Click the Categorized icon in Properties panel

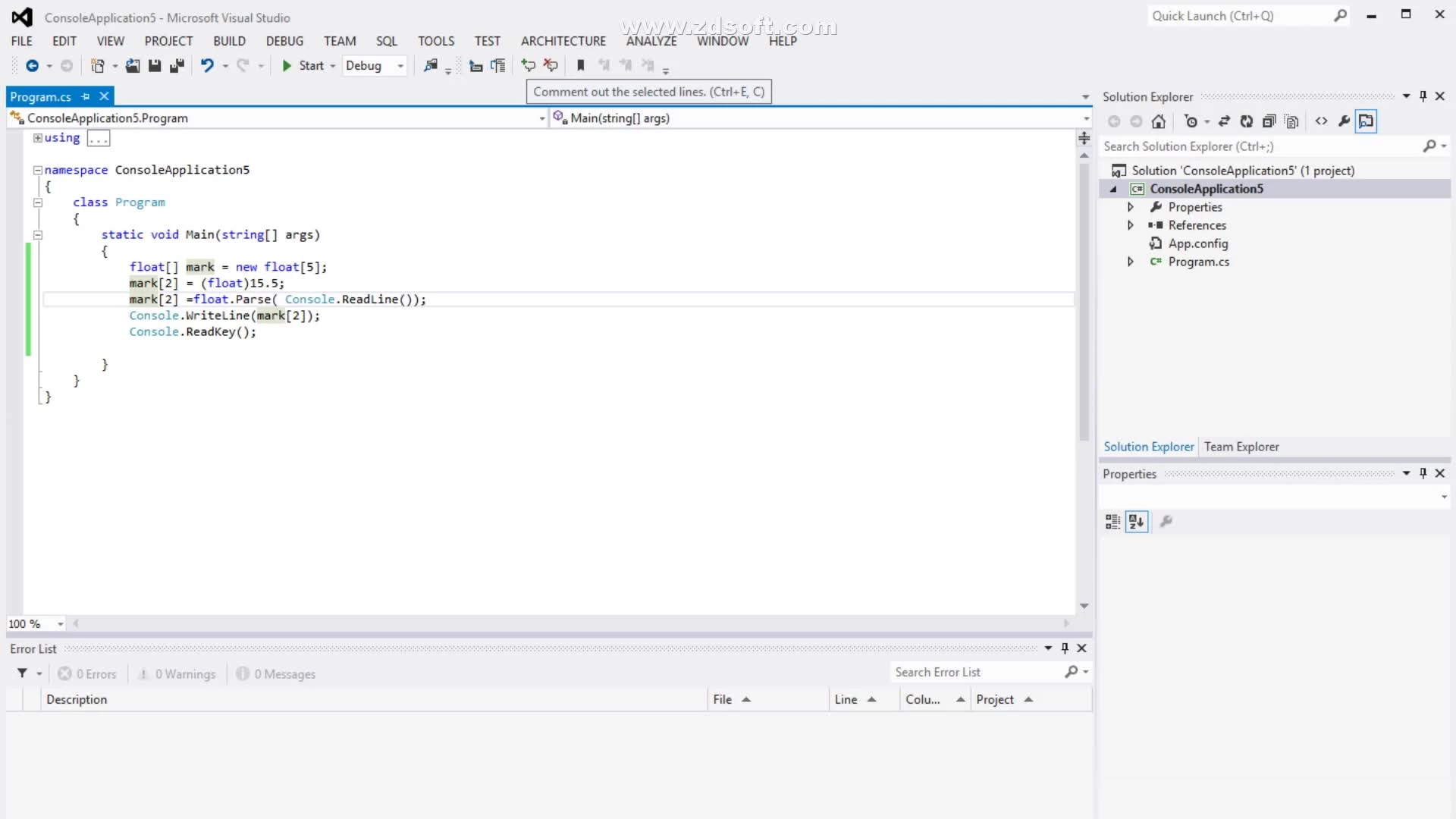tap(1112, 522)
